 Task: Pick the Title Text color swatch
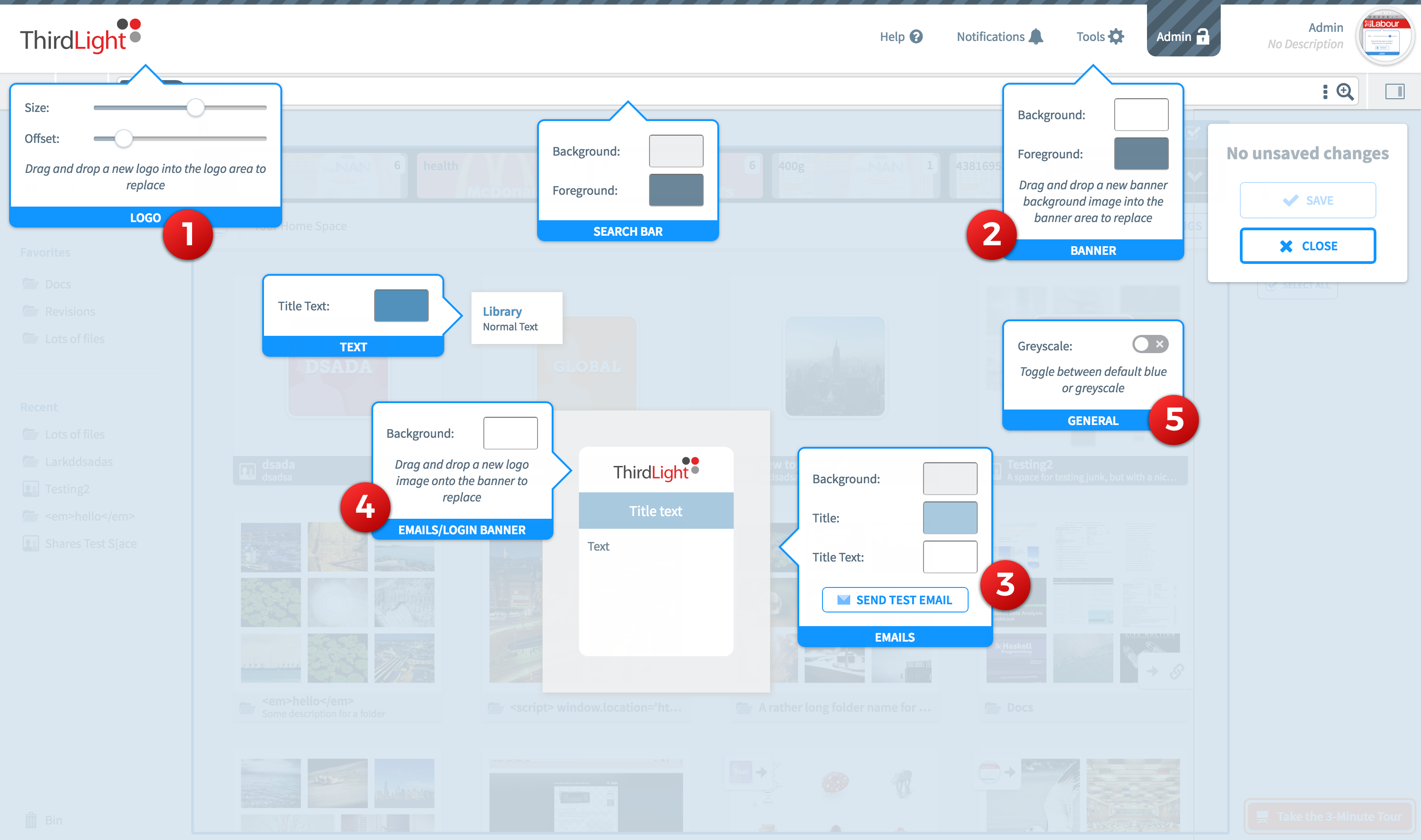pos(401,306)
